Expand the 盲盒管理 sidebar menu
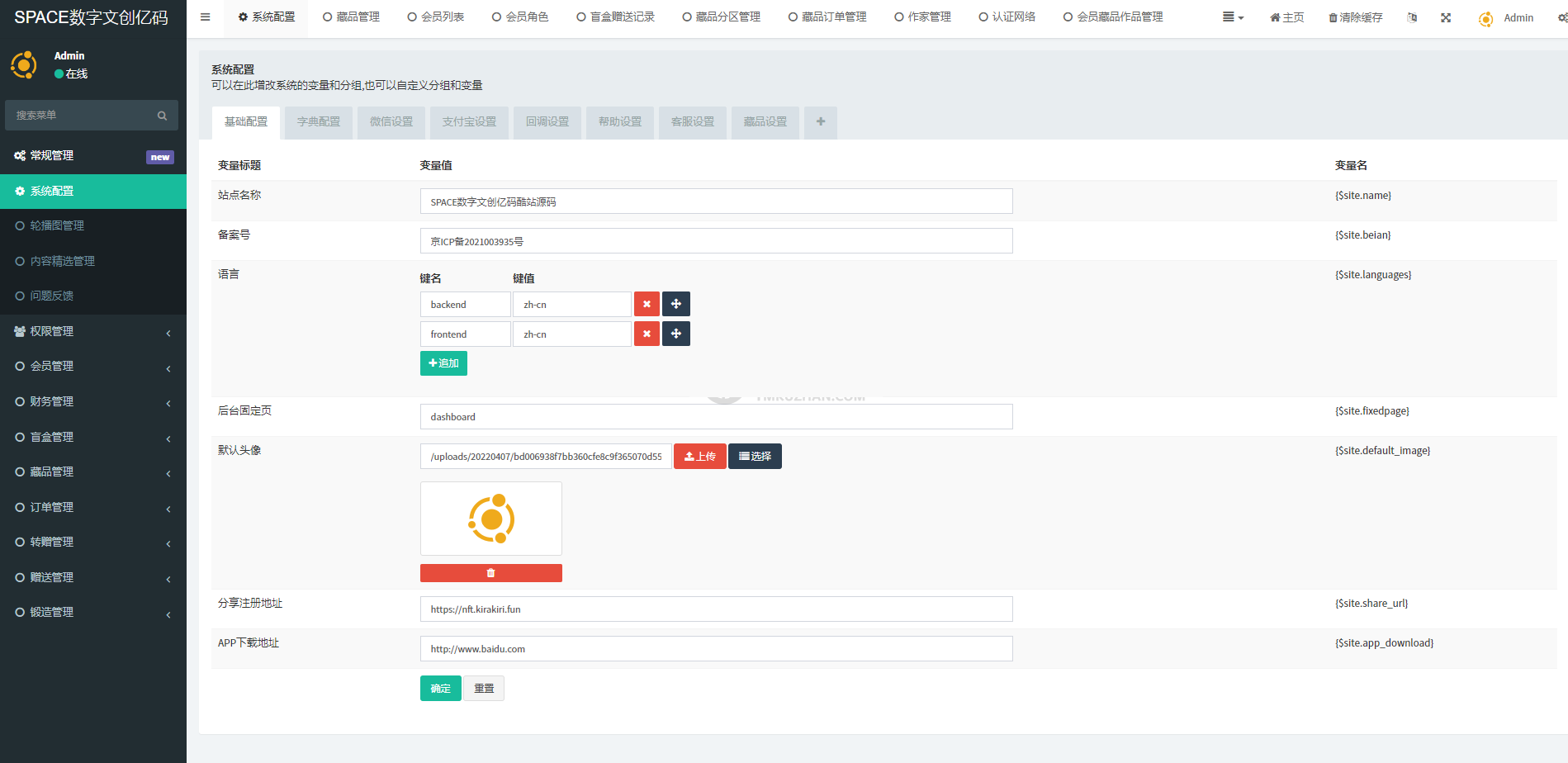The width and height of the screenshot is (1568, 763). point(92,438)
